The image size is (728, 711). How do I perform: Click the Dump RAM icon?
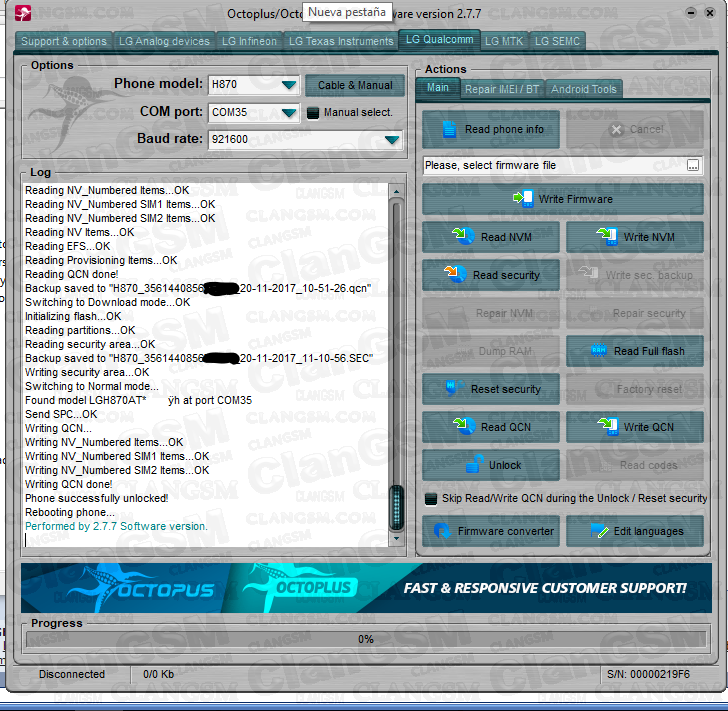[x=463, y=352]
